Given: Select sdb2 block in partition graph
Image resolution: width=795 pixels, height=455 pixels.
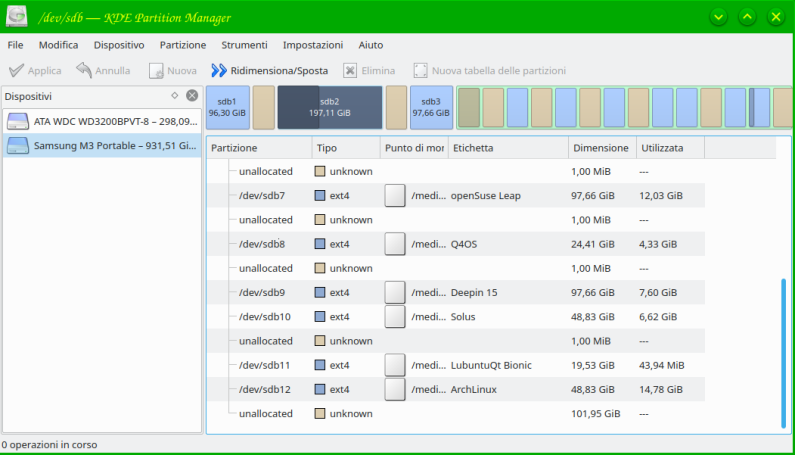Looking at the screenshot, I should click(x=330, y=107).
